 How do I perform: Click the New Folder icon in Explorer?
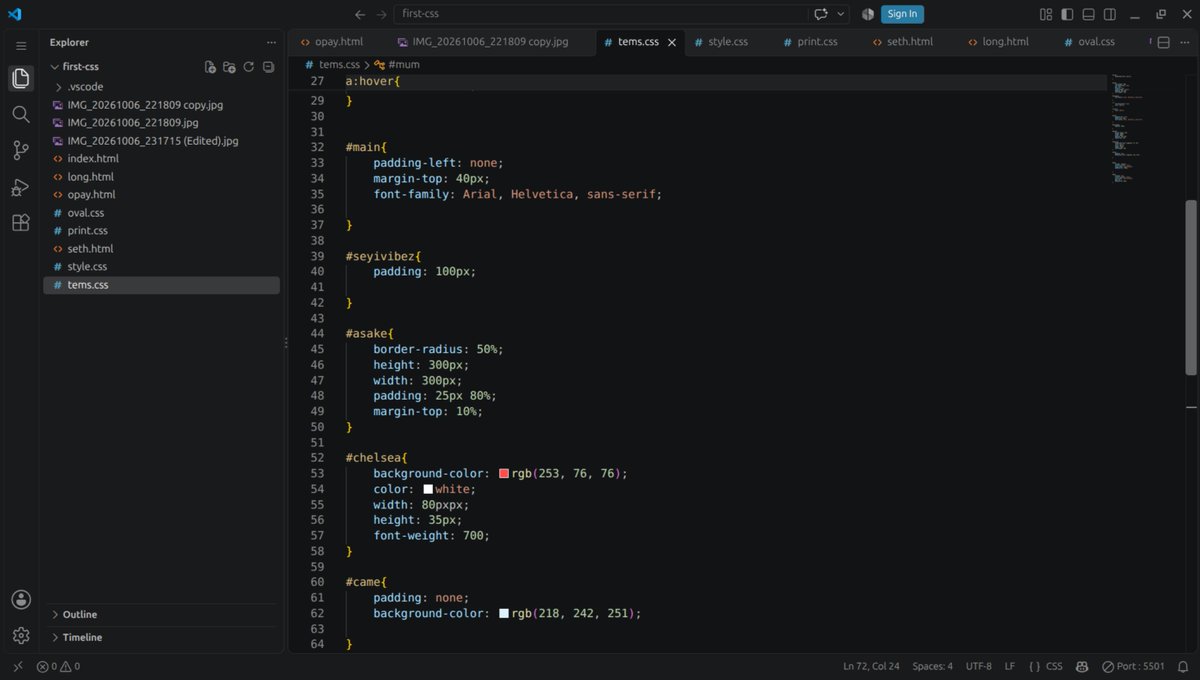tap(229, 67)
